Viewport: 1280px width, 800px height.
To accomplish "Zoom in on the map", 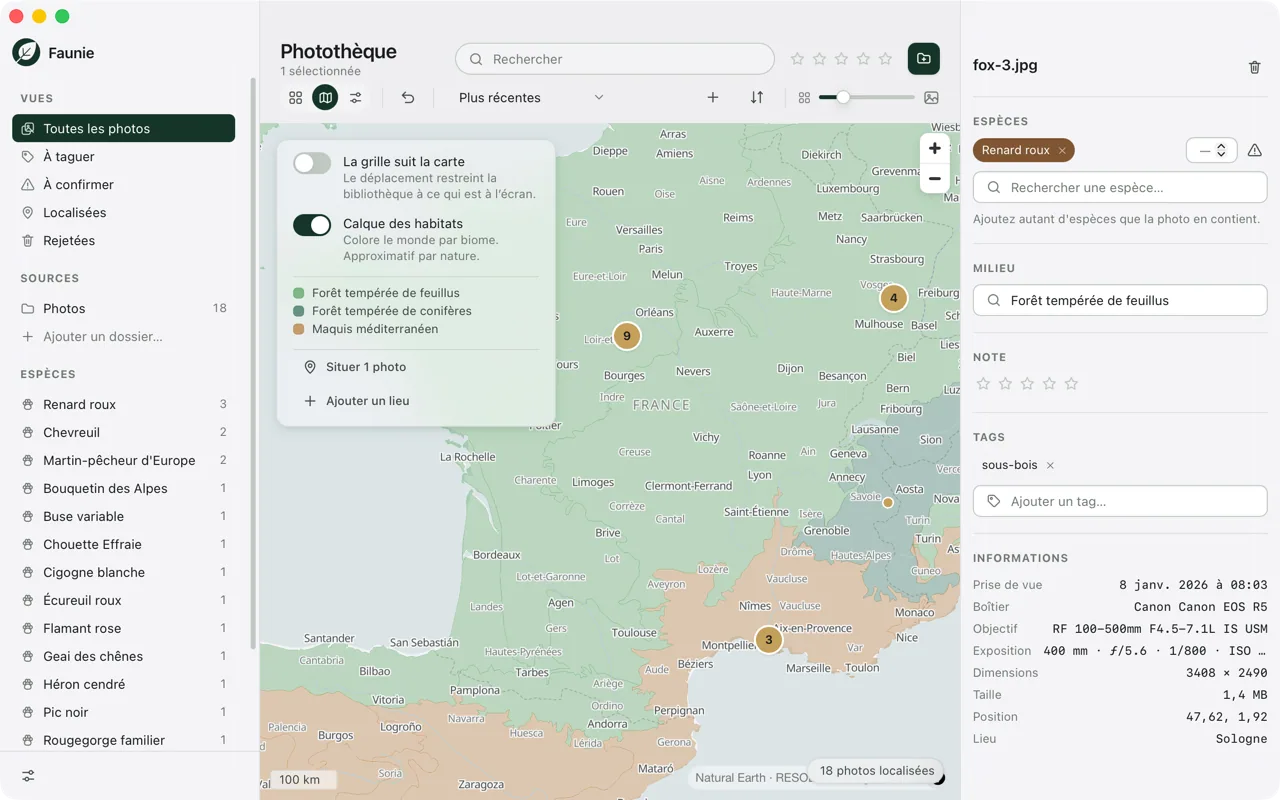I will [934, 148].
